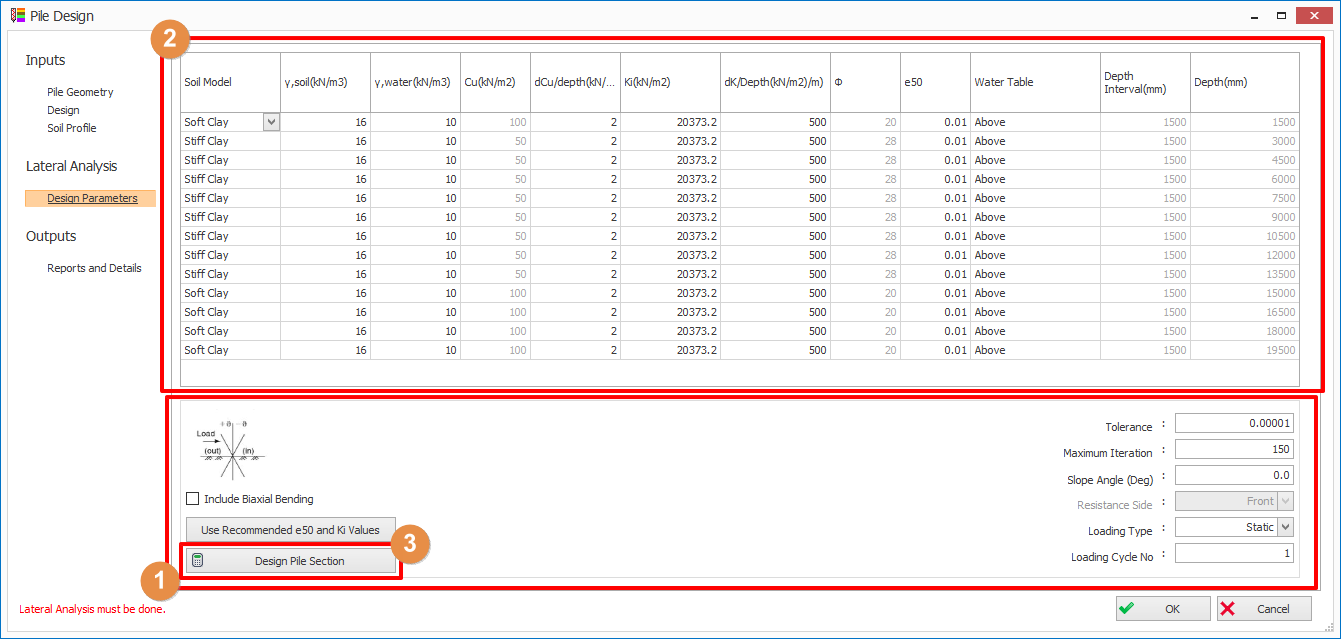Go to Soil Profile input page

(72, 128)
